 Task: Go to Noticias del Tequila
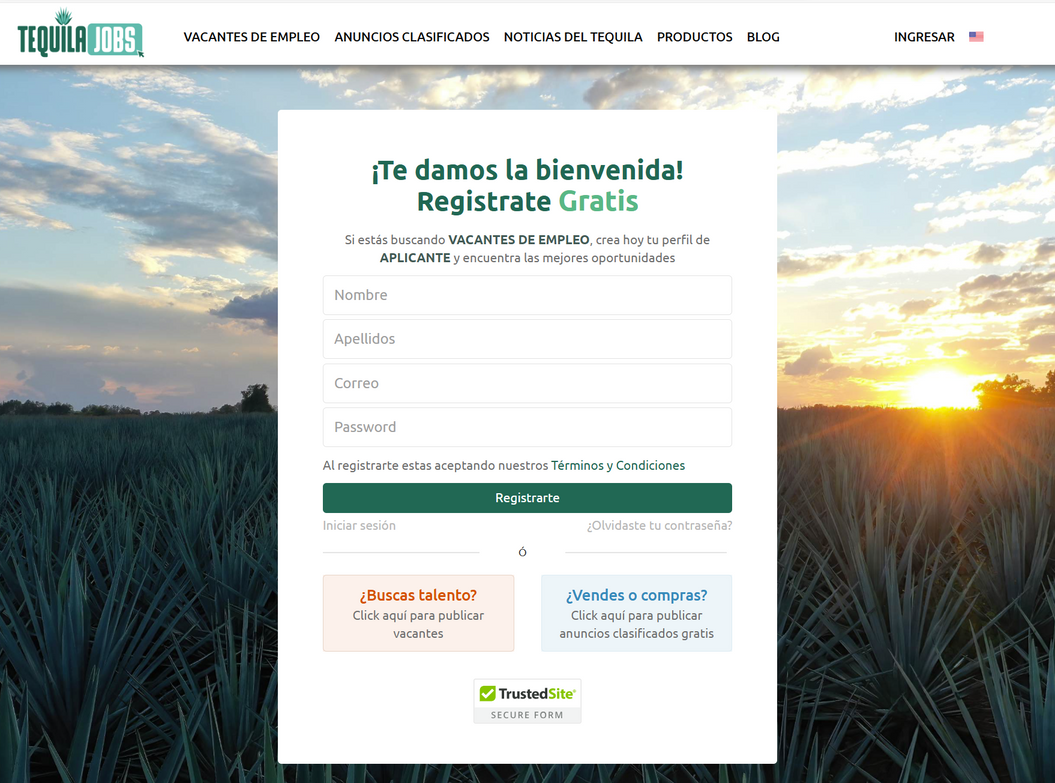(x=573, y=37)
